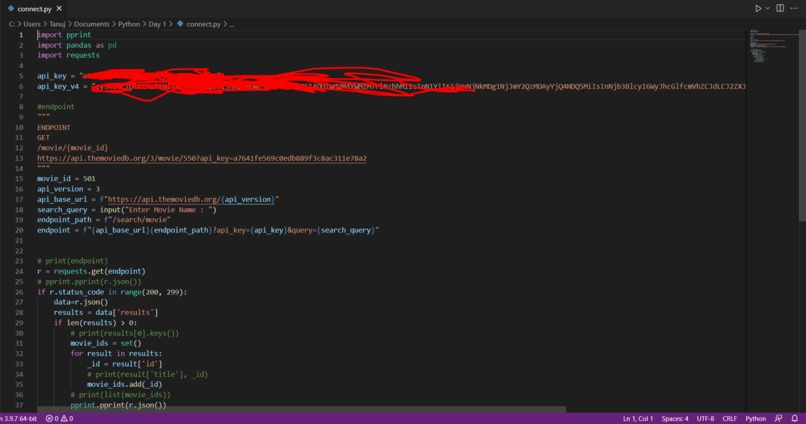This screenshot has width=806, height=424.
Task: Click 'r = requests.get(endpoint)' line
Action: click(x=91, y=271)
